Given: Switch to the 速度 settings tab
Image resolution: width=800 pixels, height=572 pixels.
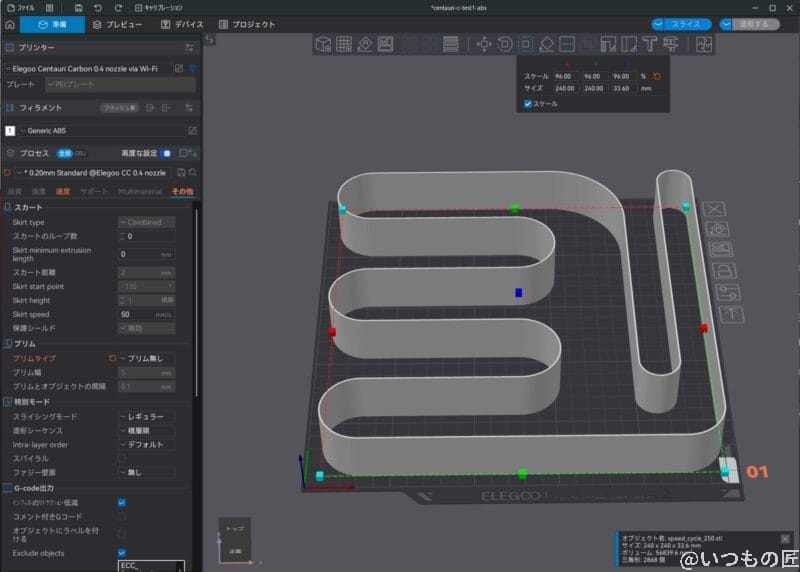Looking at the screenshot, I should pos(63,191).
